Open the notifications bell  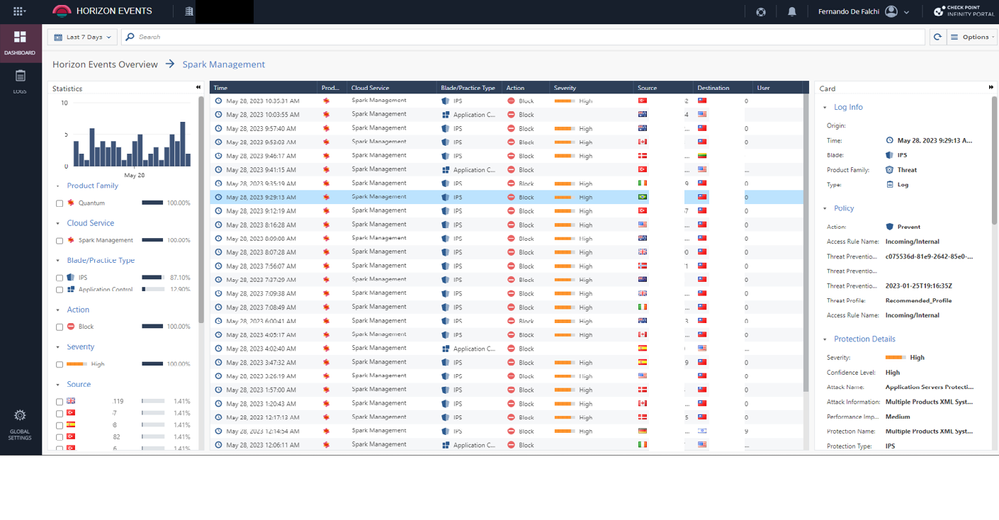click(x=792, y=11)
